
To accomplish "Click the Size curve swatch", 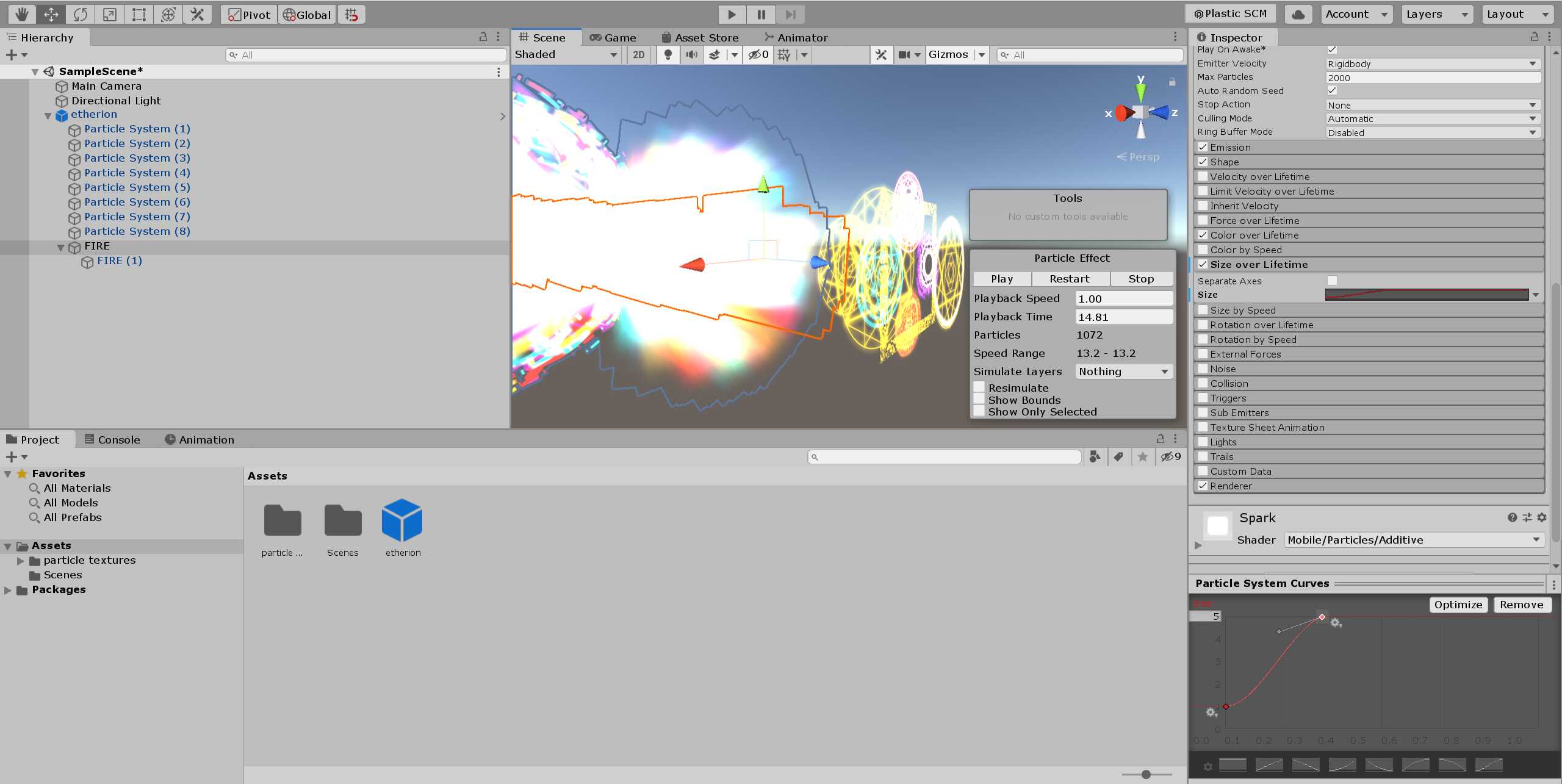I will (1427, 295).
